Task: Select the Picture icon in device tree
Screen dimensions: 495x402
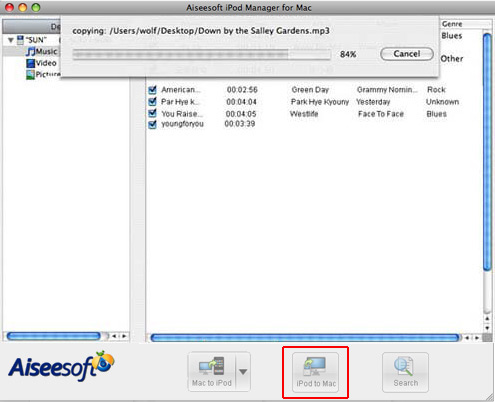Action: pos(31,74)
